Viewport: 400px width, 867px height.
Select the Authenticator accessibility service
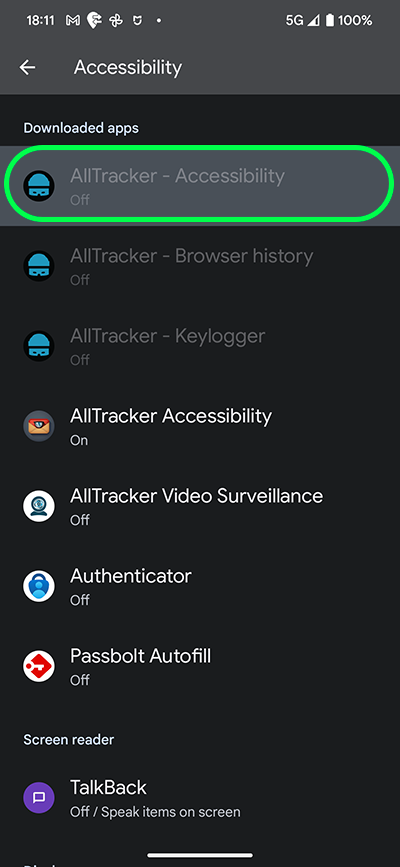(x=200, y=586)
